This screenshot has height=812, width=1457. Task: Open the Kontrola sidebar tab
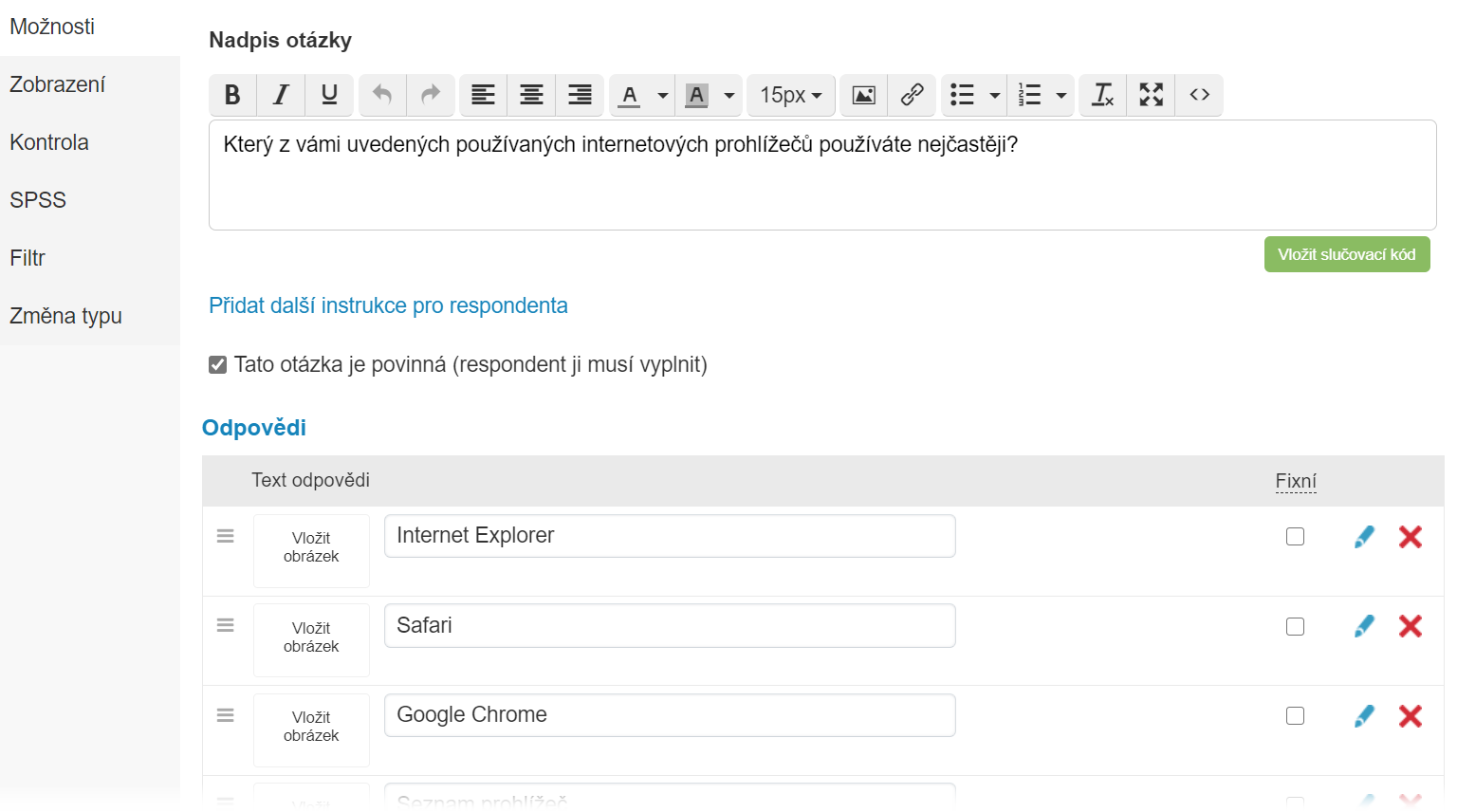(x=90, y=142)
